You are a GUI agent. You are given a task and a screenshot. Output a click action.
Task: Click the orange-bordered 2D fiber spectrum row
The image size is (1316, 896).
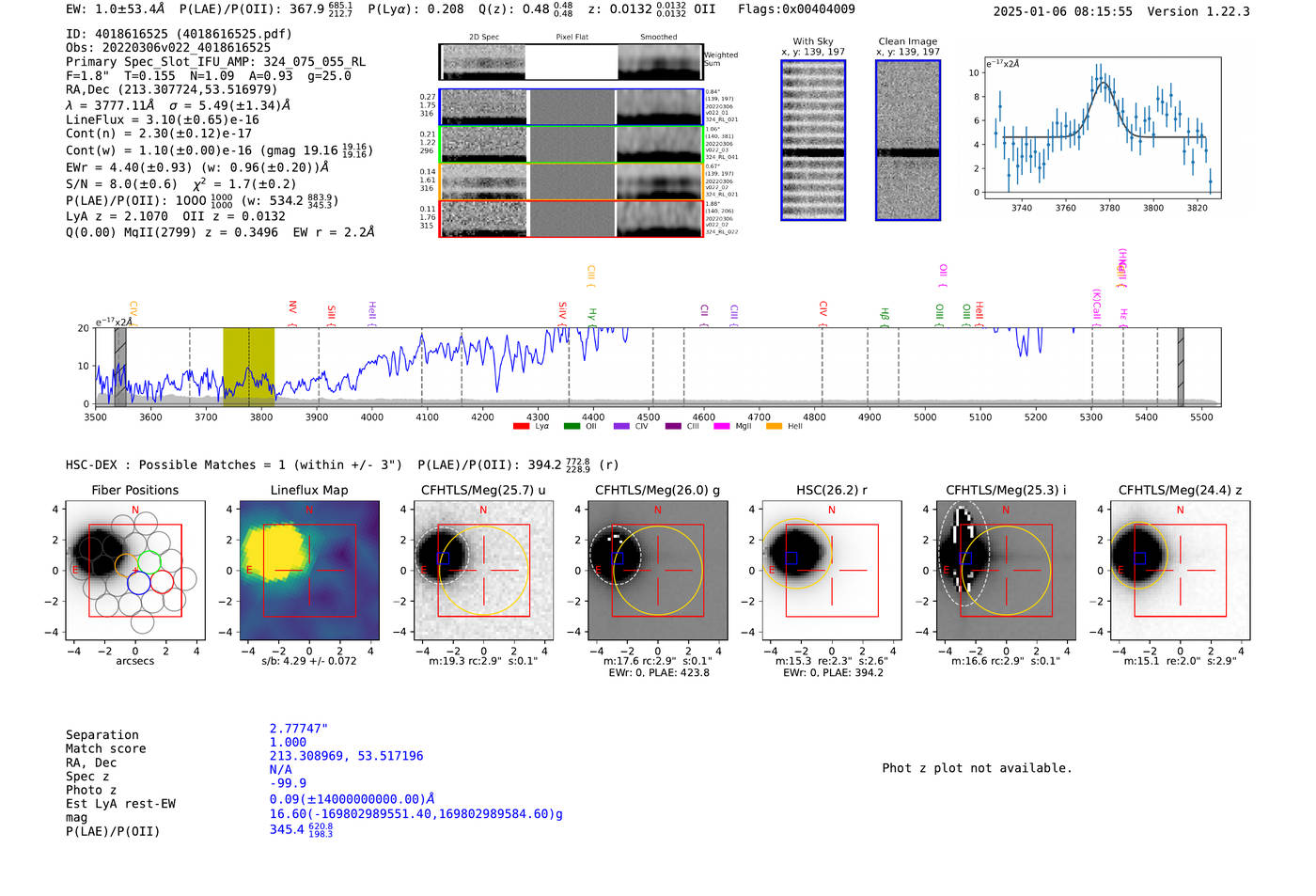click(x=571, y=181)
